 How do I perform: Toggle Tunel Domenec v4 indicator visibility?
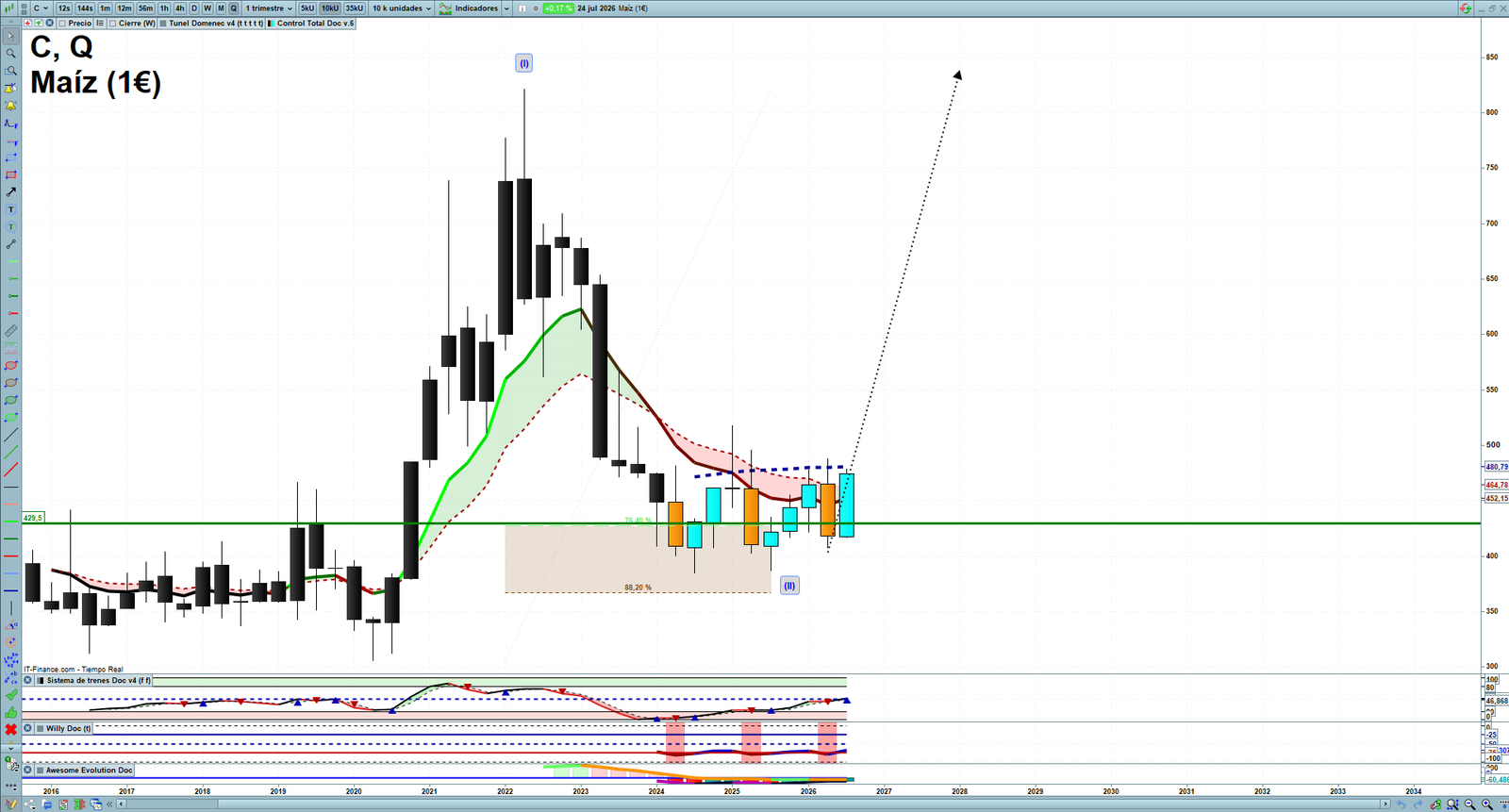point(163,24)
